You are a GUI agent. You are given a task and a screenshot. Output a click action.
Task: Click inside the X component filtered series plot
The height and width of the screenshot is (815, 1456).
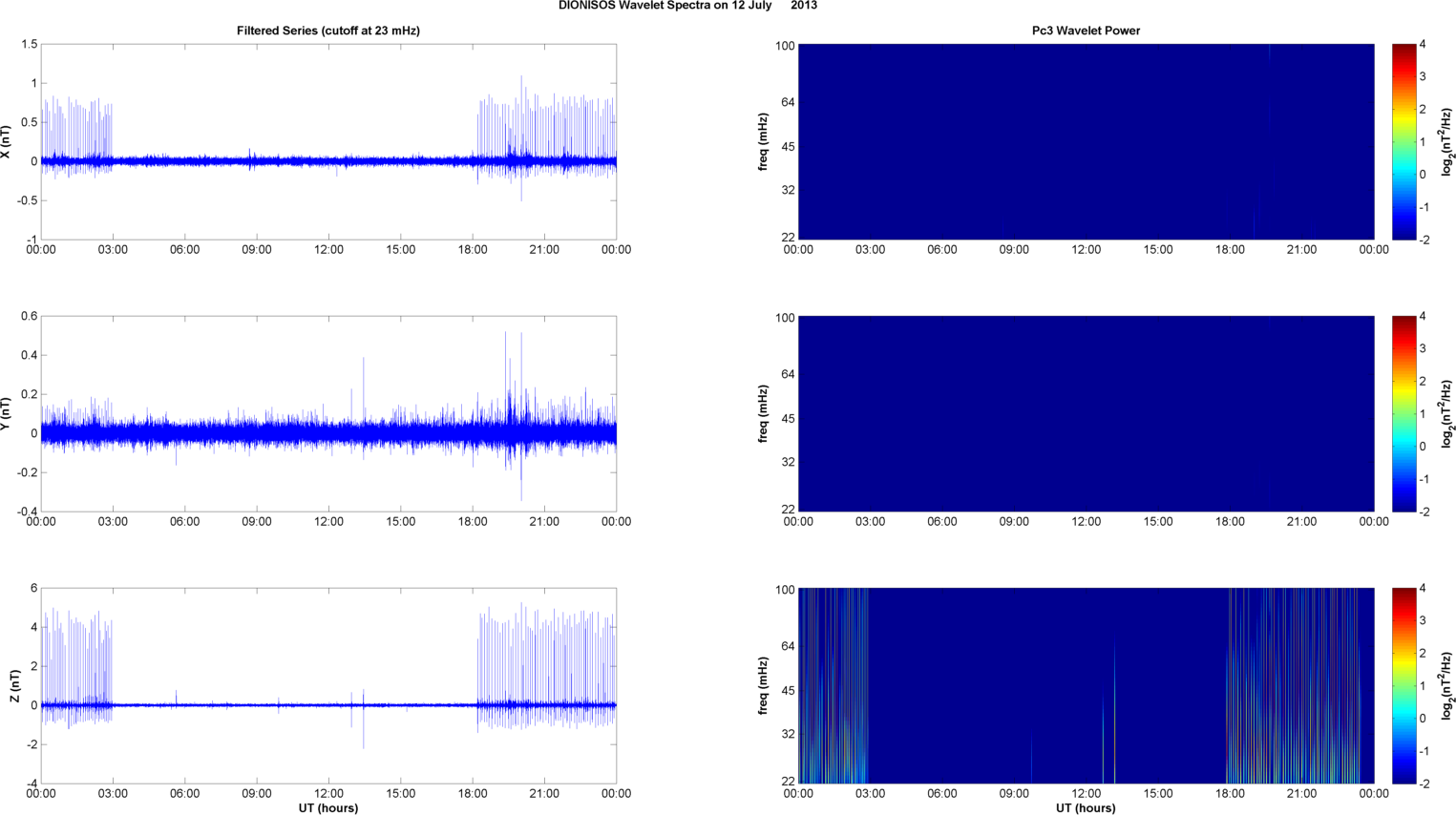point(328,141)
